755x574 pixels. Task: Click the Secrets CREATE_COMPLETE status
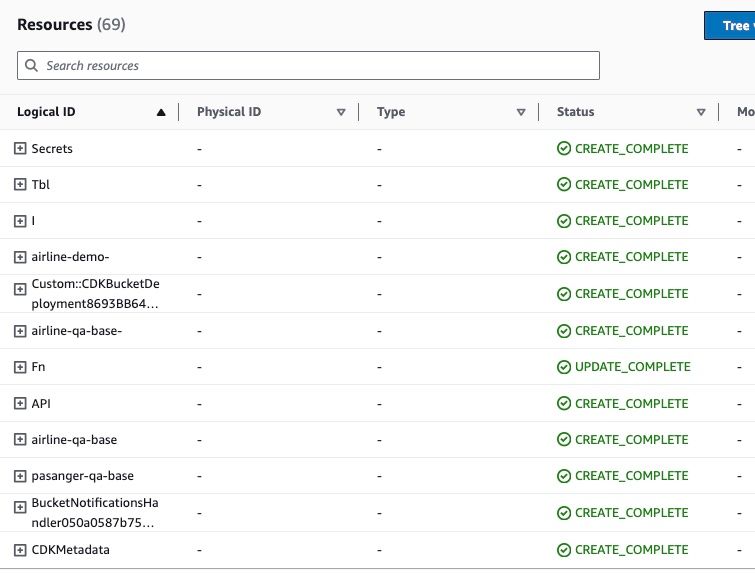(x=623, y=149)
